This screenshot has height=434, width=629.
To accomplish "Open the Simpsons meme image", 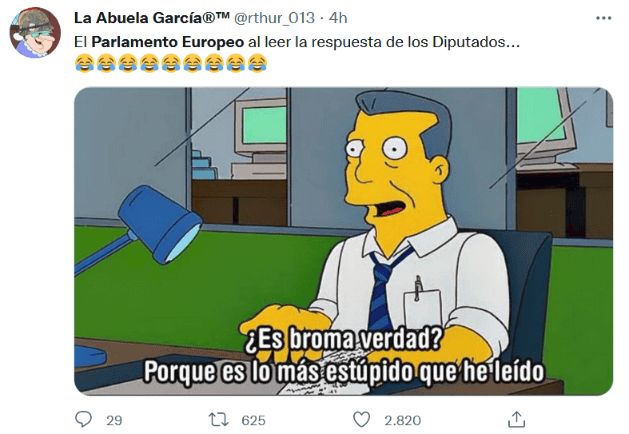I will tap(343, 241).
